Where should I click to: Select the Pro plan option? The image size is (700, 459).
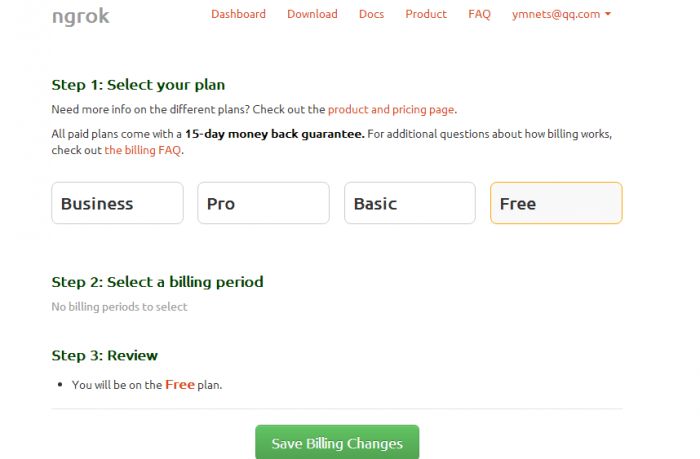[263, 203]
